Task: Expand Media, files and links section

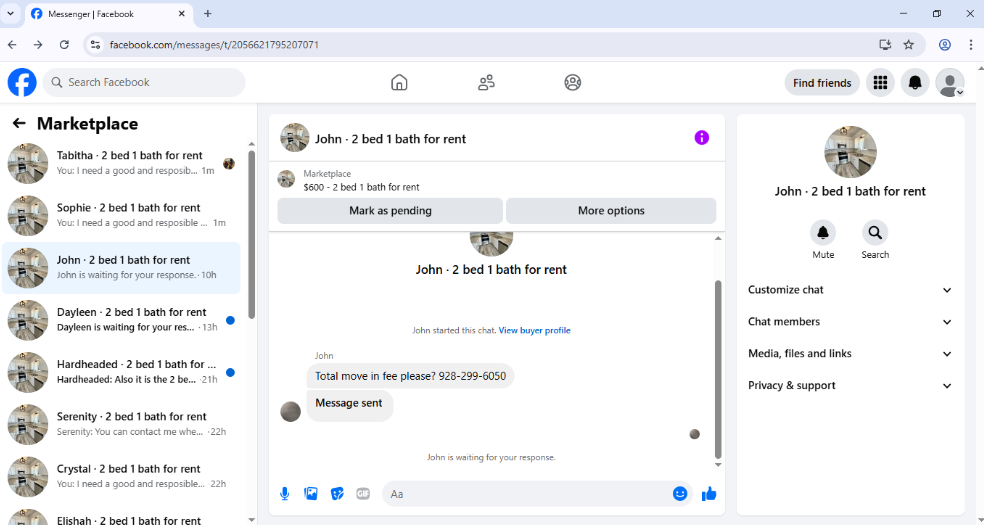Action: click(850, 354)
